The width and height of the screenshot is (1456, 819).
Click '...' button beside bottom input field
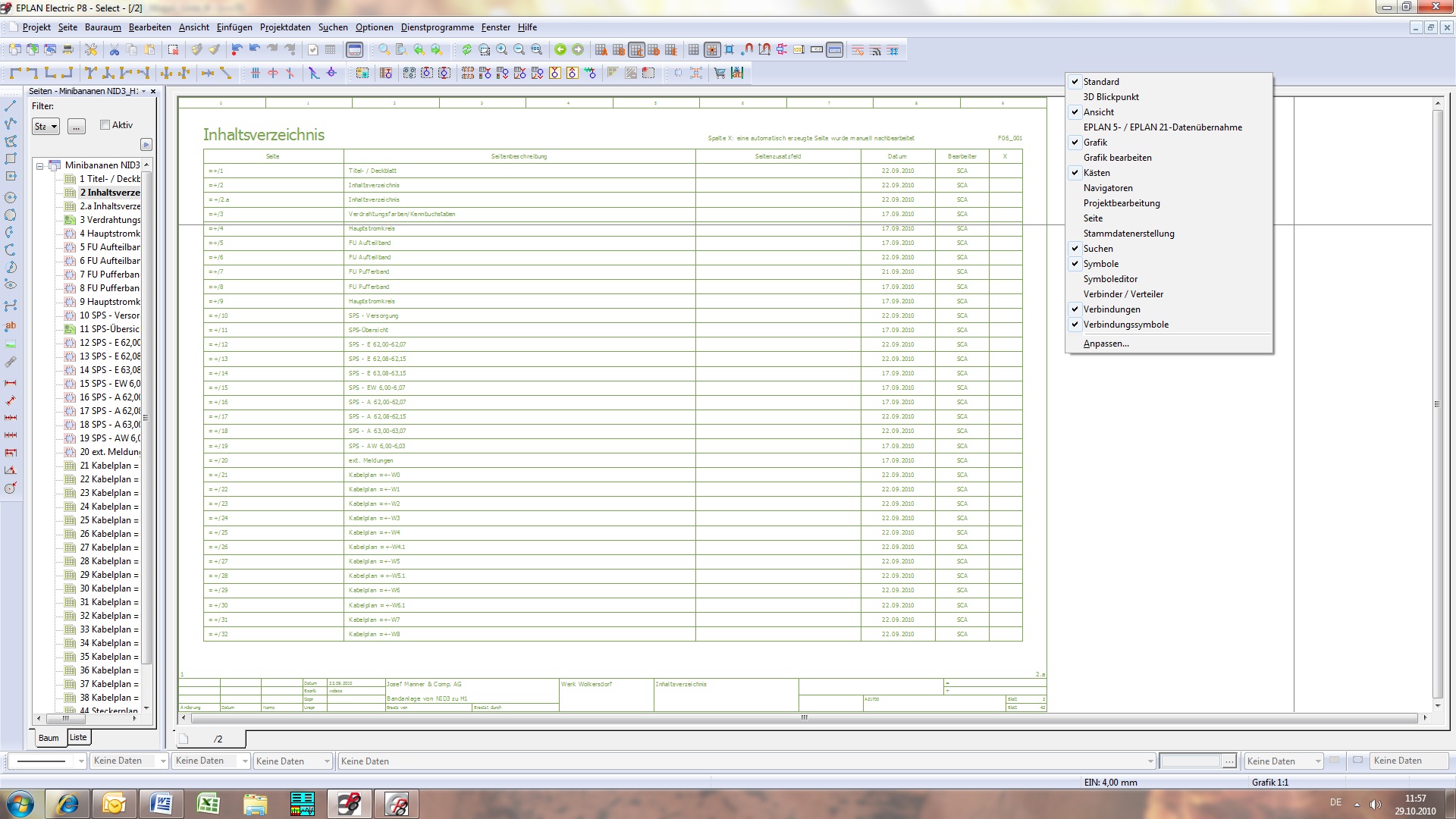pos(1229,761)
